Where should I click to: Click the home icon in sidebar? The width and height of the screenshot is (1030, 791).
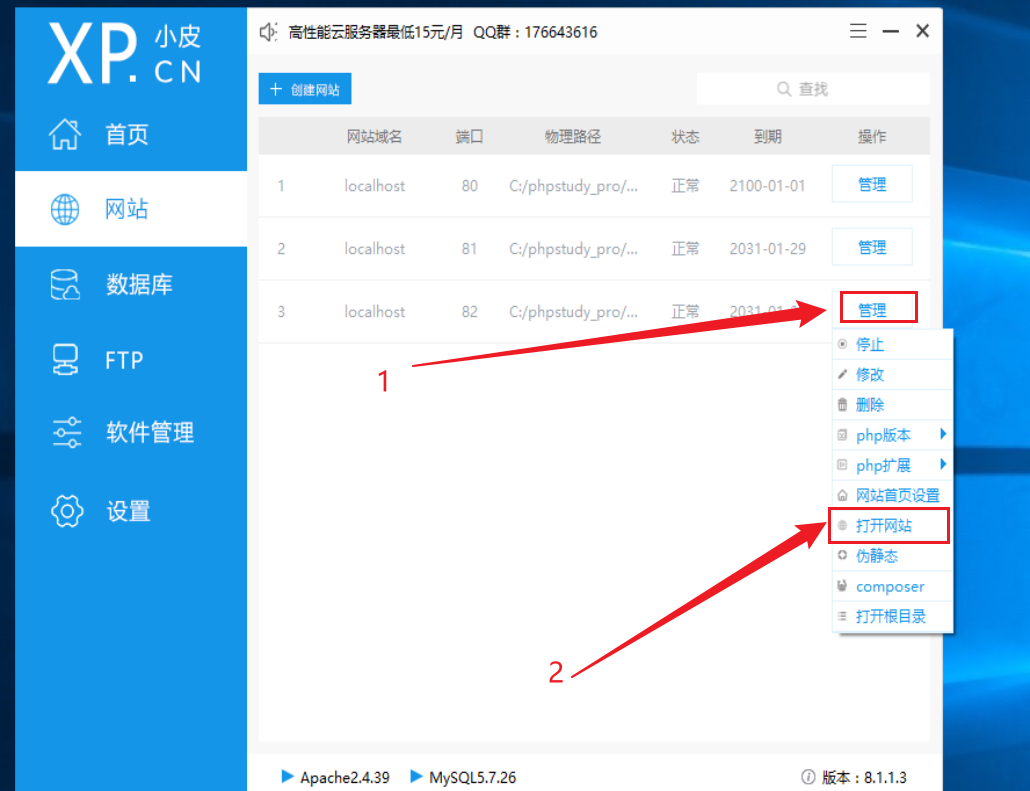click(65, 134)
